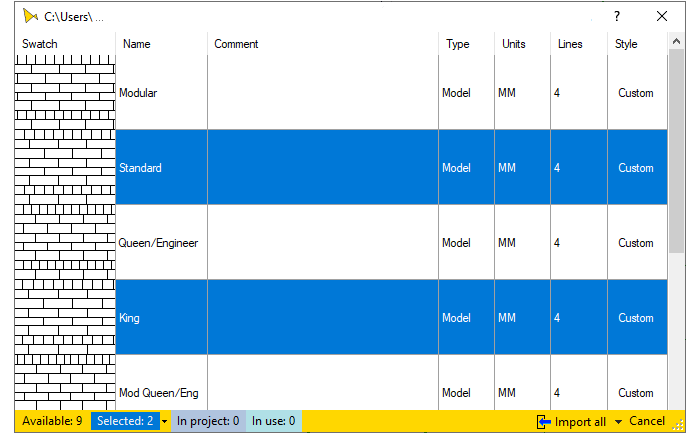Click the yellow application icon in title bar

30,17
